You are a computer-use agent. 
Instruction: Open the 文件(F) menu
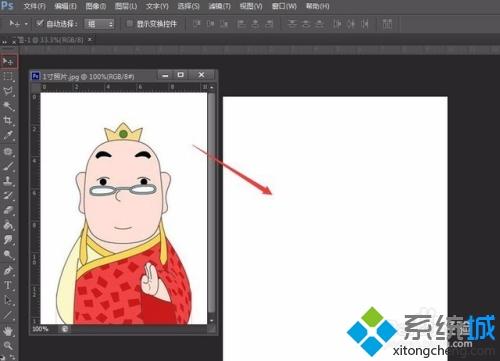[x=35, y=6]
